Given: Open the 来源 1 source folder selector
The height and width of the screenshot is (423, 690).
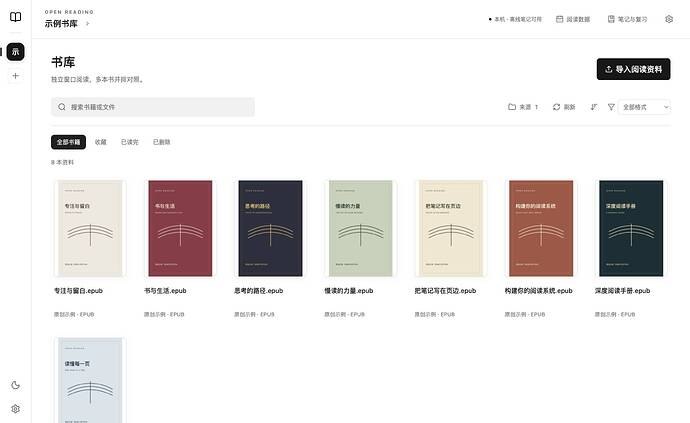Looking at the screenshot, I should coord(523,107).
